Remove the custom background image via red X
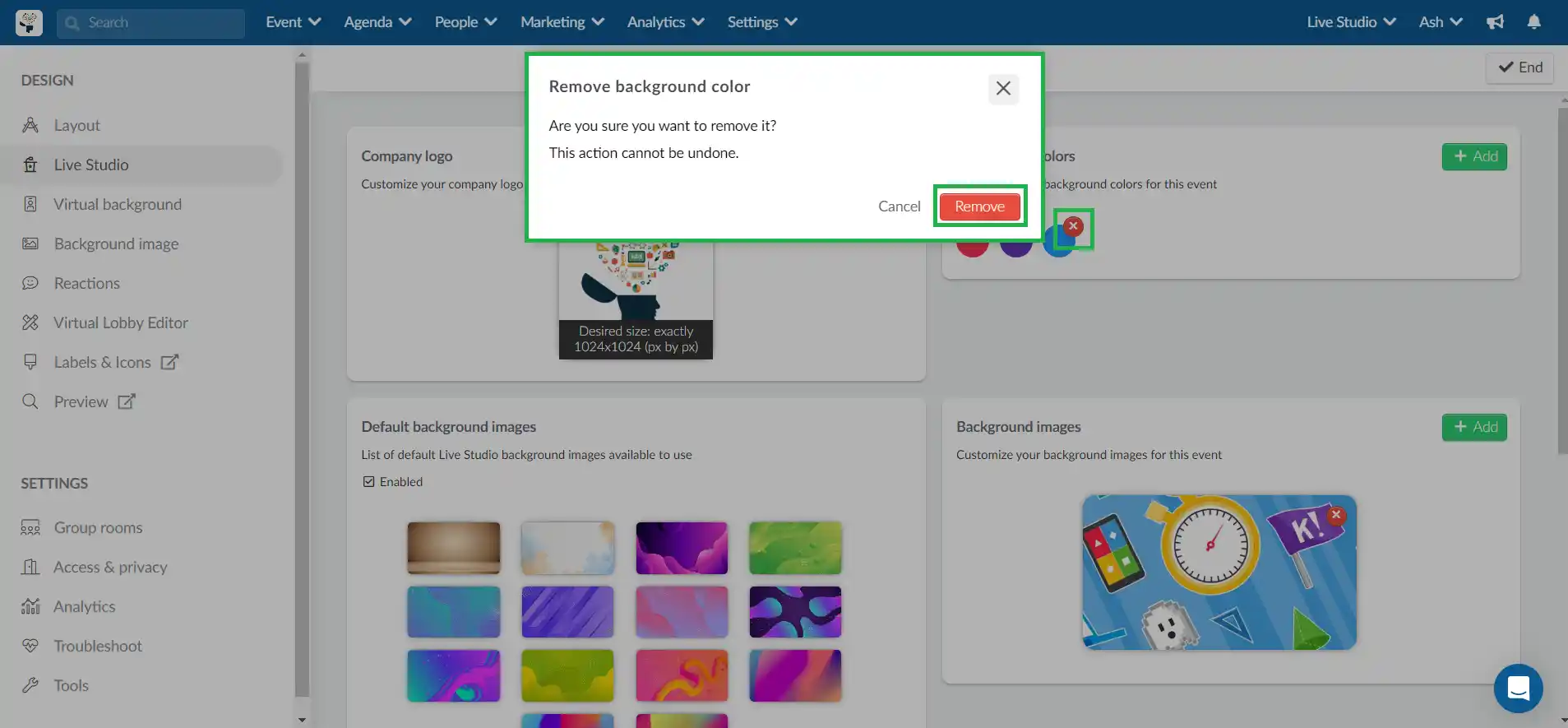Viewport: 1568px width, 728px height. [1336, 515]
